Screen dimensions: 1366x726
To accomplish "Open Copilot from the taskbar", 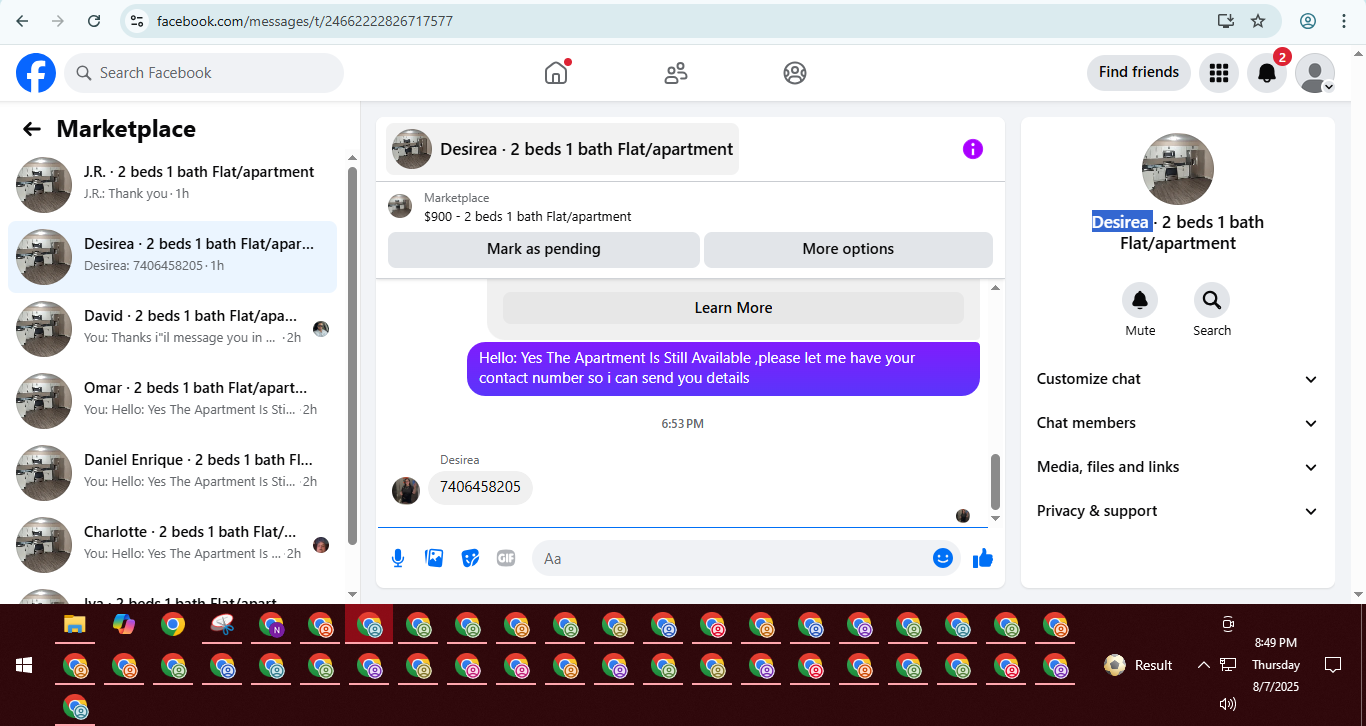I will click(124, 625).
